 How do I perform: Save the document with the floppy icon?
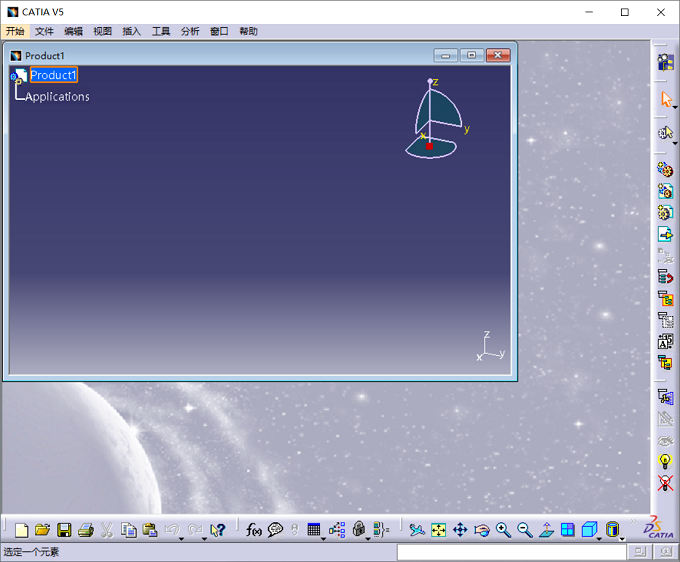(64, 530)
